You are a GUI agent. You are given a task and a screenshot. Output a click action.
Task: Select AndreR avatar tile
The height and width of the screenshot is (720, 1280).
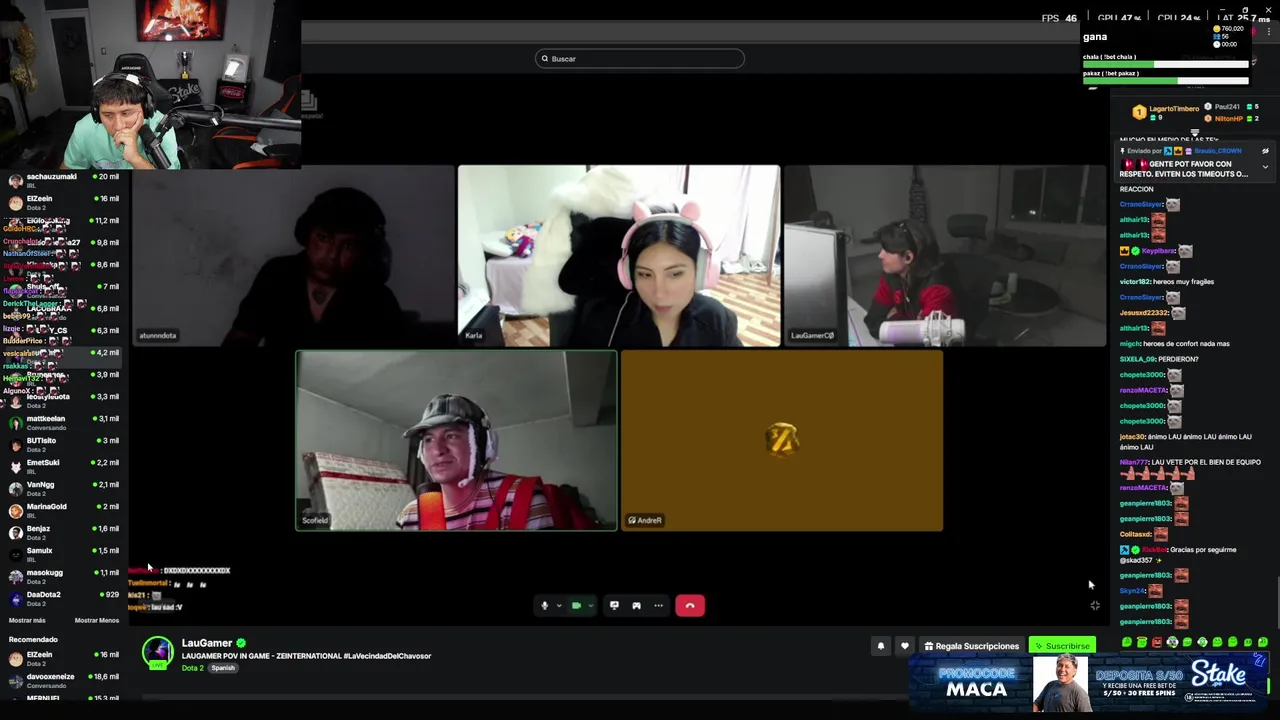(x=782, y=440)
